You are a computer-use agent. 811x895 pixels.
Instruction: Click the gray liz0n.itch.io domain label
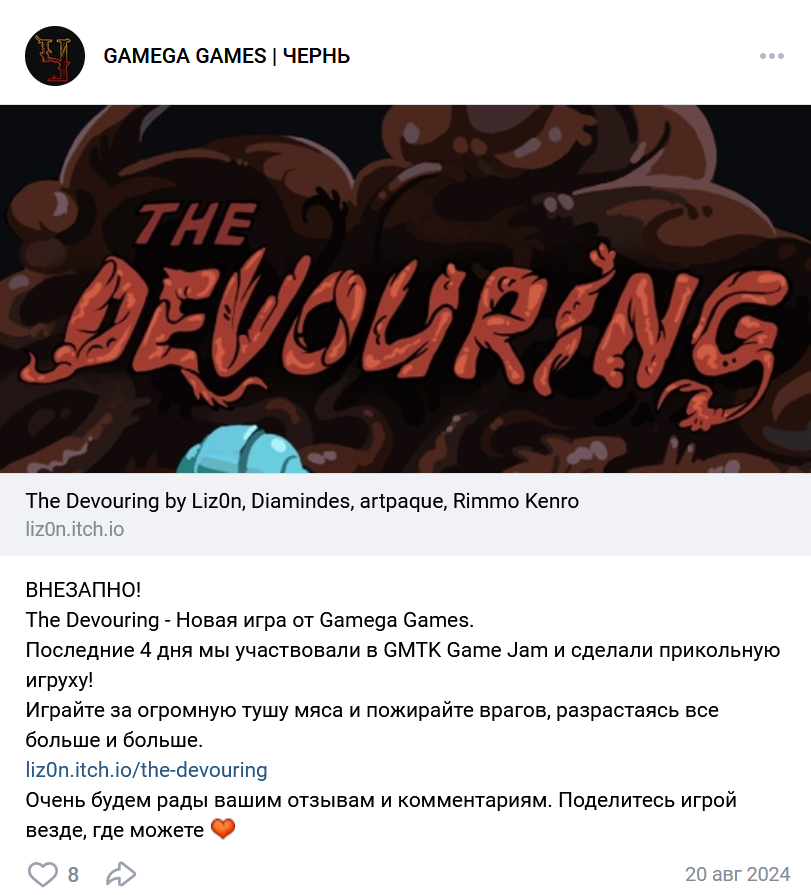coord(75,529)
